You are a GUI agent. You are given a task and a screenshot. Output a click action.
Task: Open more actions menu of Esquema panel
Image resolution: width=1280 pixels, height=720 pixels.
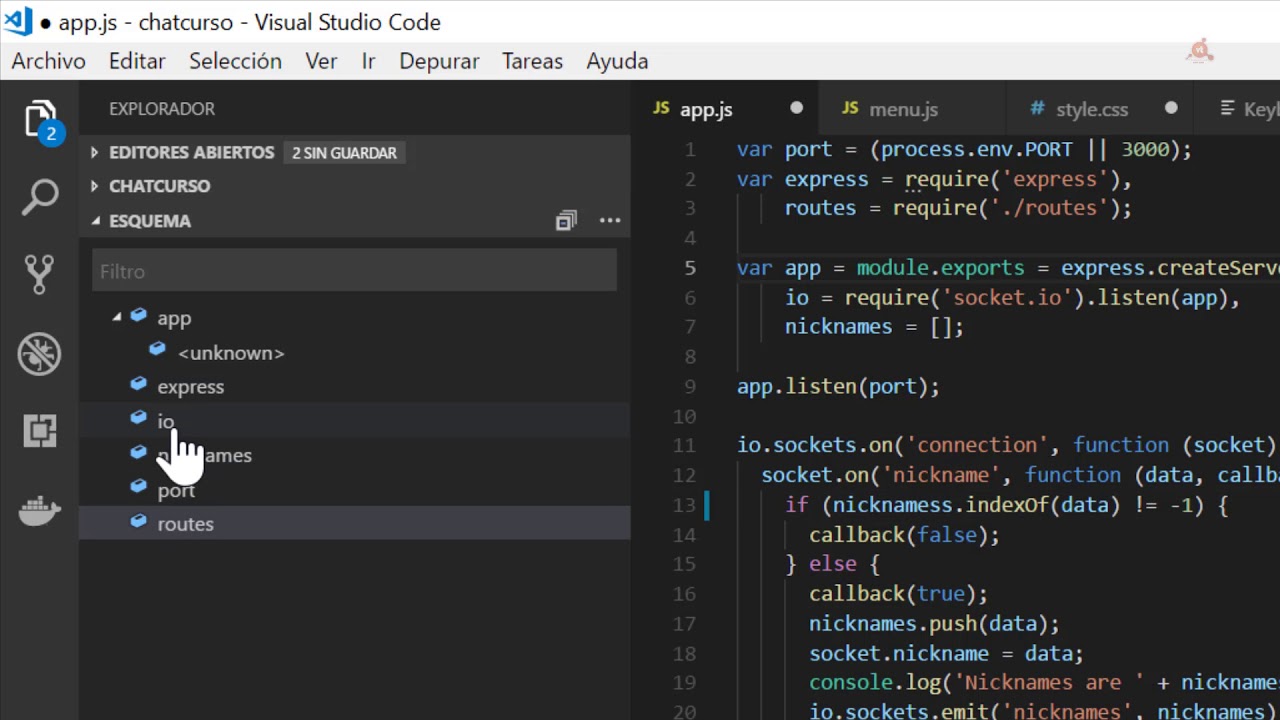tap(610, 221)
